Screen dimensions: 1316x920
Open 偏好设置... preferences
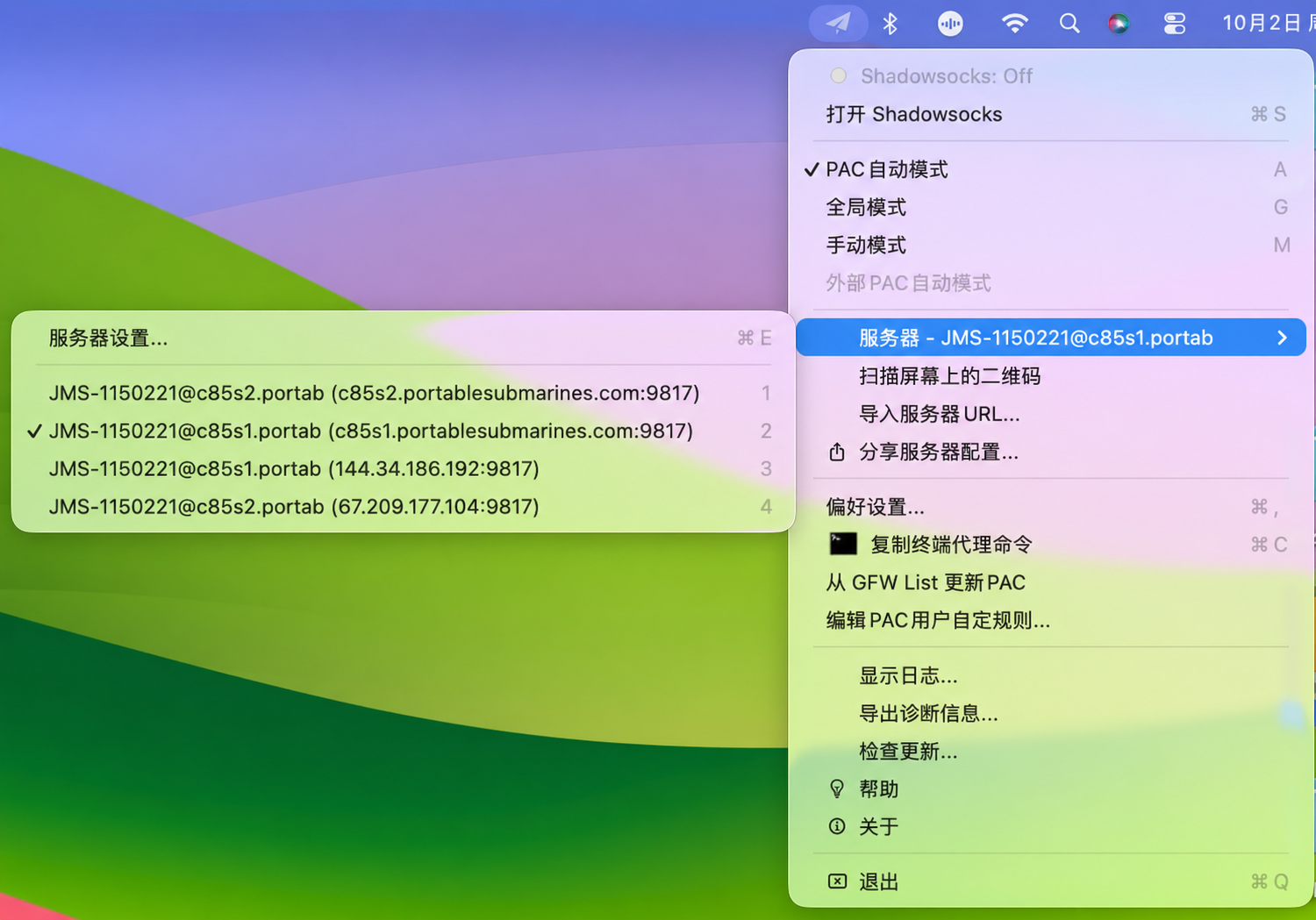click(x=1051, y=507)
